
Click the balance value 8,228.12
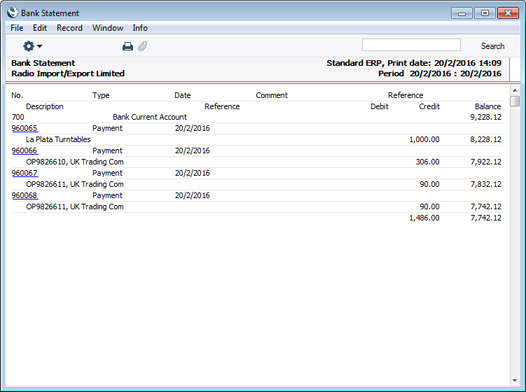point(486,139)
